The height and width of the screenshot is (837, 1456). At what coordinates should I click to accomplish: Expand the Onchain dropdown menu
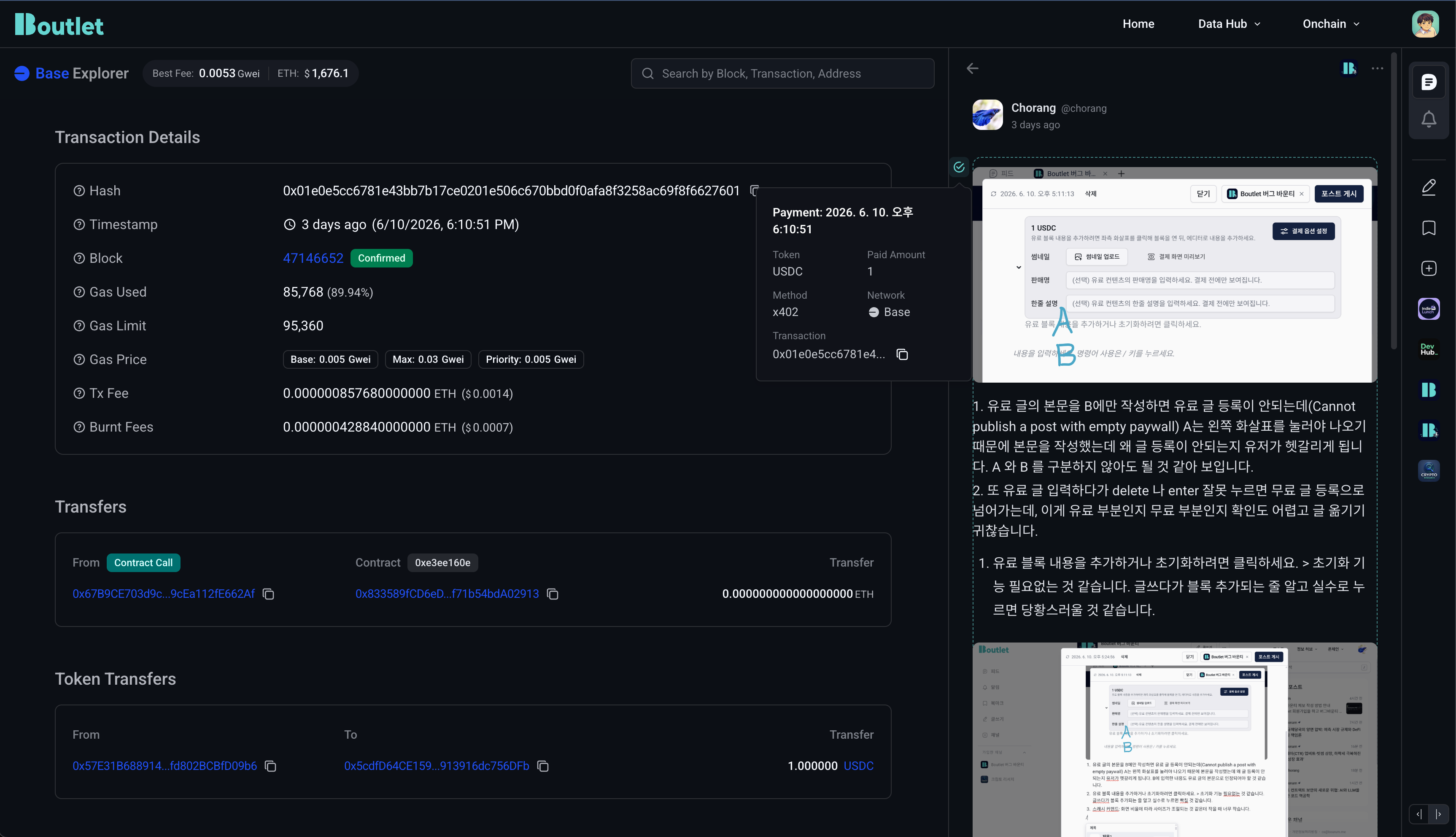(1331, 24)
